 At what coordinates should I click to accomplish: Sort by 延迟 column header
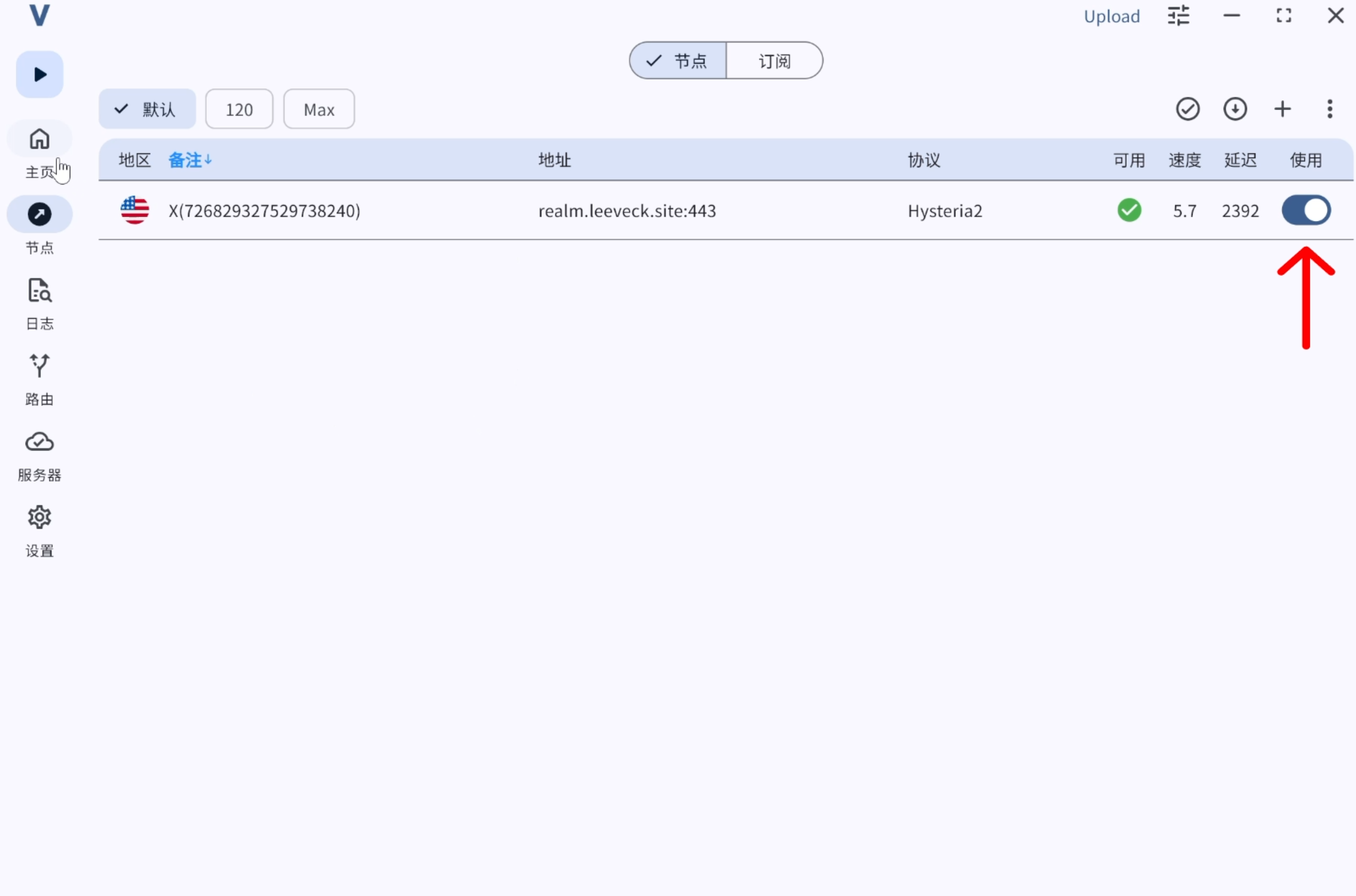(x=1240, y=160)
